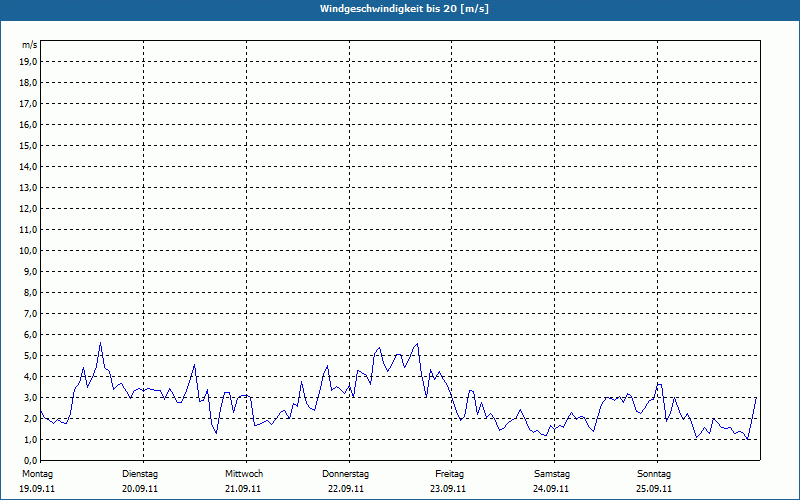The width and height of the screenshot is (800, 500).
Task: Click the date 24.09.11
Action: [551, 489]
